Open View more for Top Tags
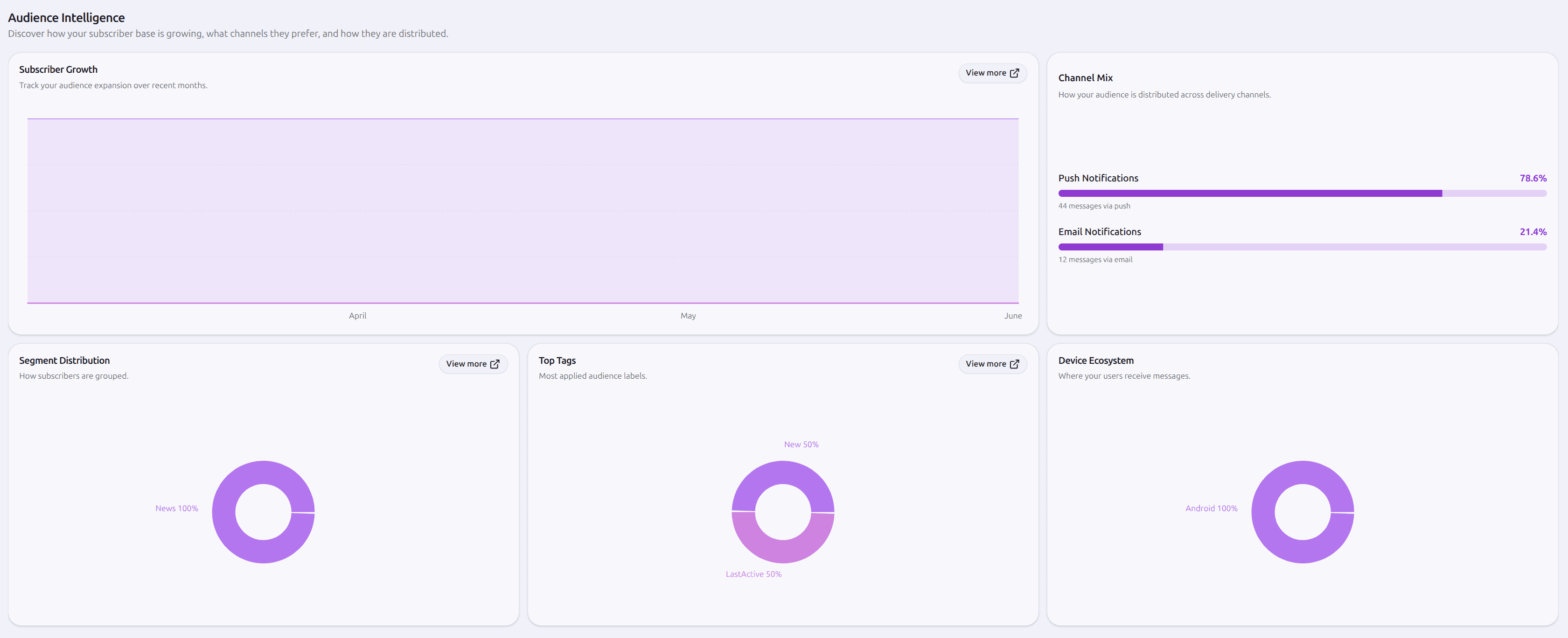 pyautogui.click(x=992, y=364)
